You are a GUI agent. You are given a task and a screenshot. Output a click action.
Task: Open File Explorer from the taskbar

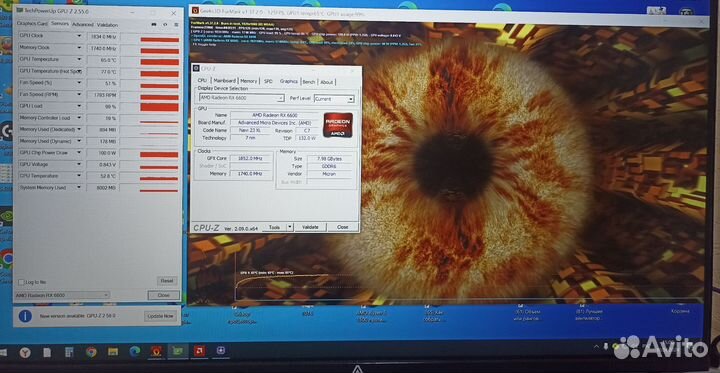[x=113, y=352]
